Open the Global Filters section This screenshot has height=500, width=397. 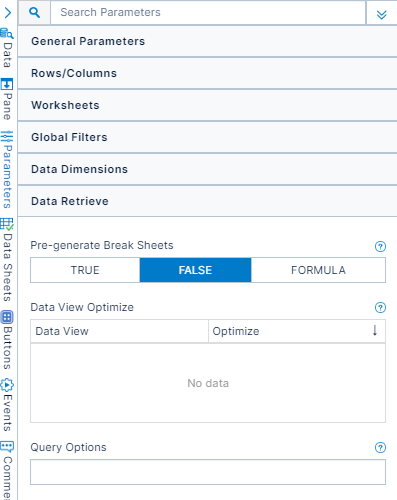[x=207, y=137]
